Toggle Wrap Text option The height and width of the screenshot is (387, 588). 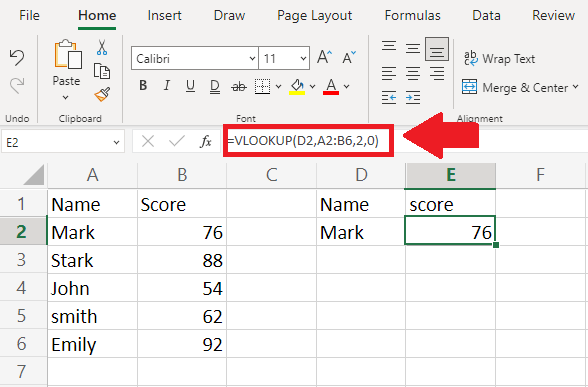(x=499, y=58)
